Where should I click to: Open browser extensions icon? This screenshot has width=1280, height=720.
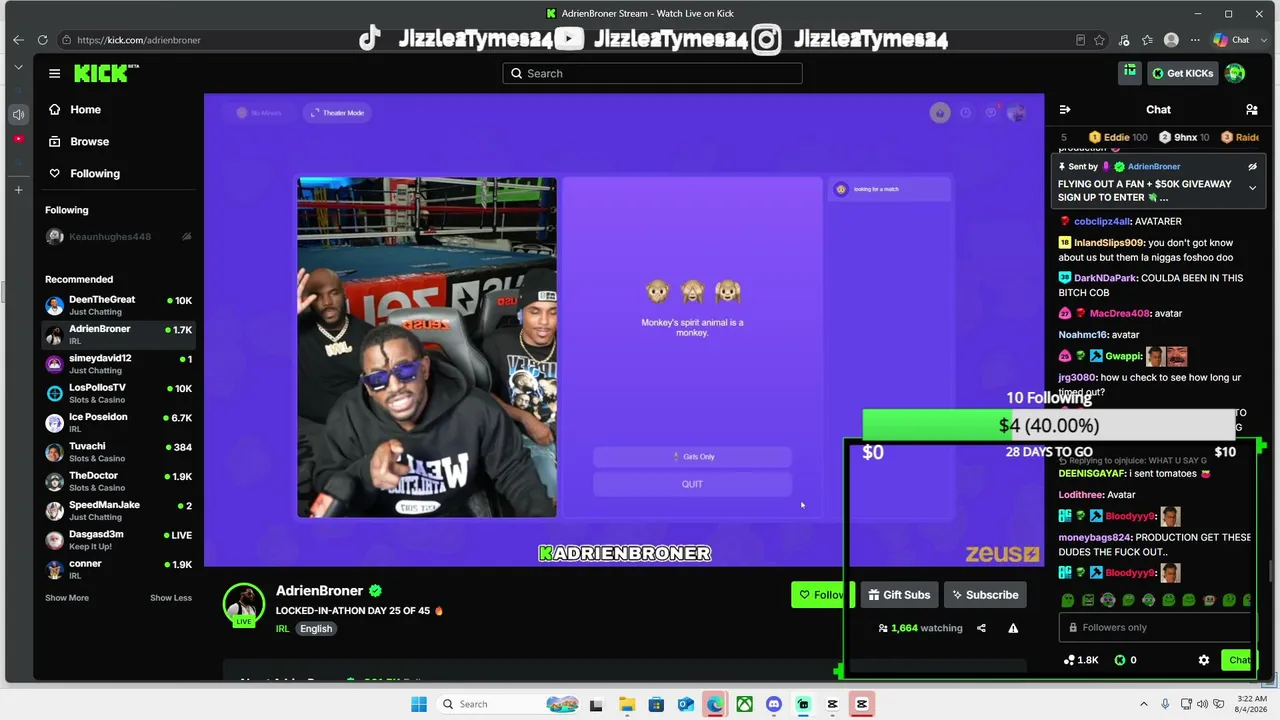pos(1123,40)
